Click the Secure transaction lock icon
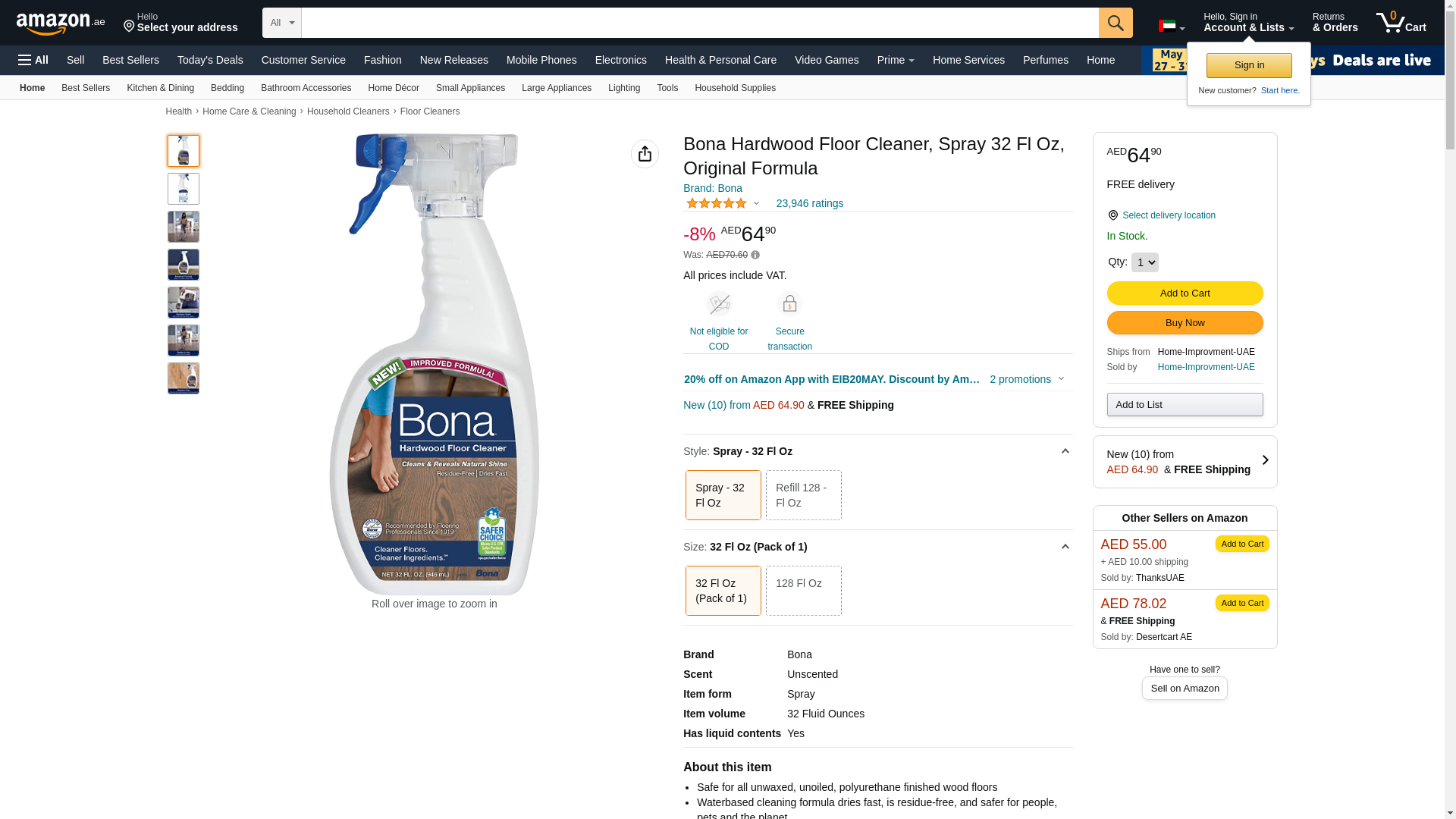Viewport: 1456px width, 819px height. point(789,304)
